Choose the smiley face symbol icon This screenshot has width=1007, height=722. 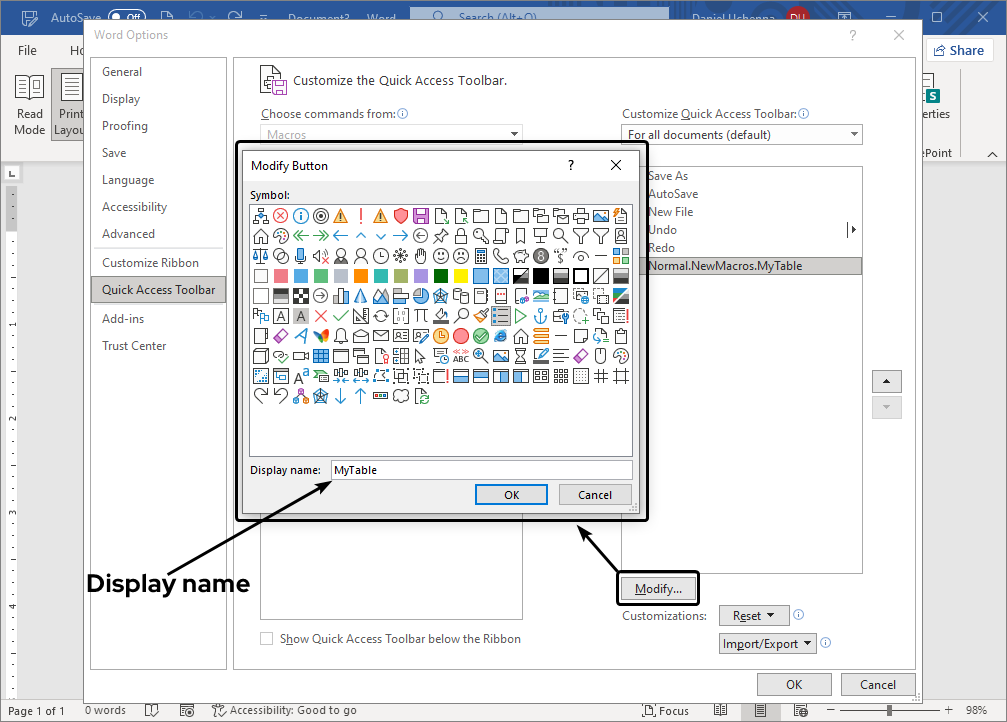click(440, 256)
